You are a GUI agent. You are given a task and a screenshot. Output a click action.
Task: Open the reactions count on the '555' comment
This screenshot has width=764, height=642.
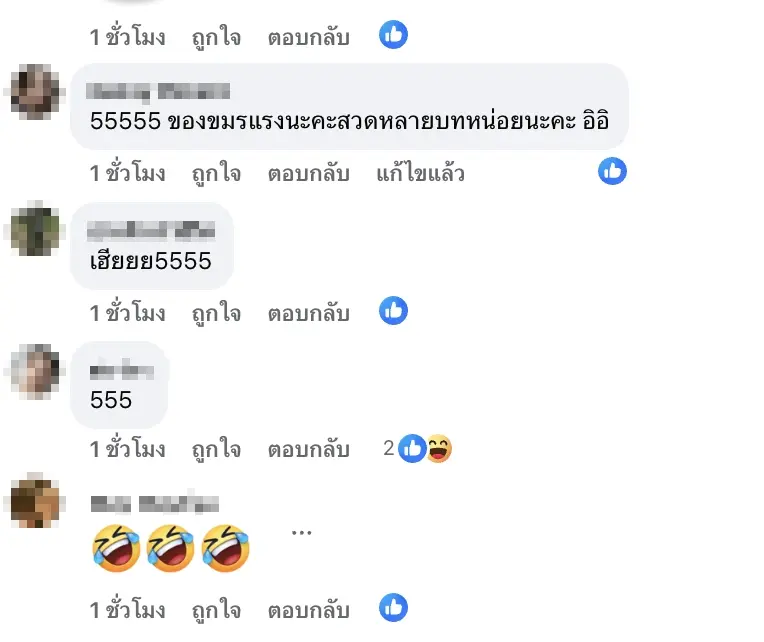coord(388,448)
